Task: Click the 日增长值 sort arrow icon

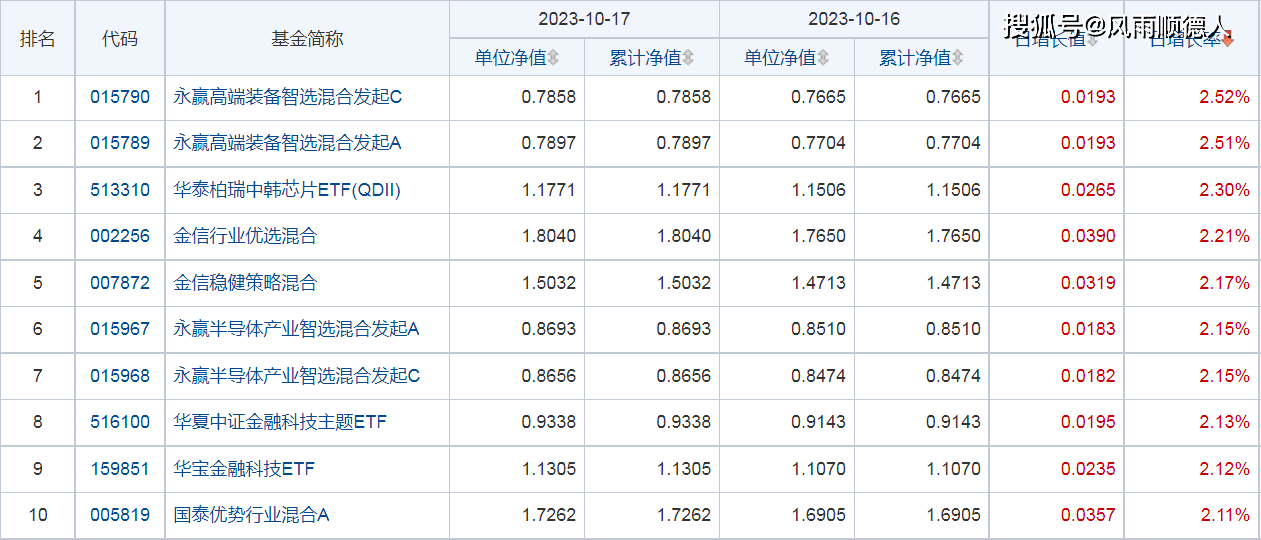Action: click(1092, 40)
